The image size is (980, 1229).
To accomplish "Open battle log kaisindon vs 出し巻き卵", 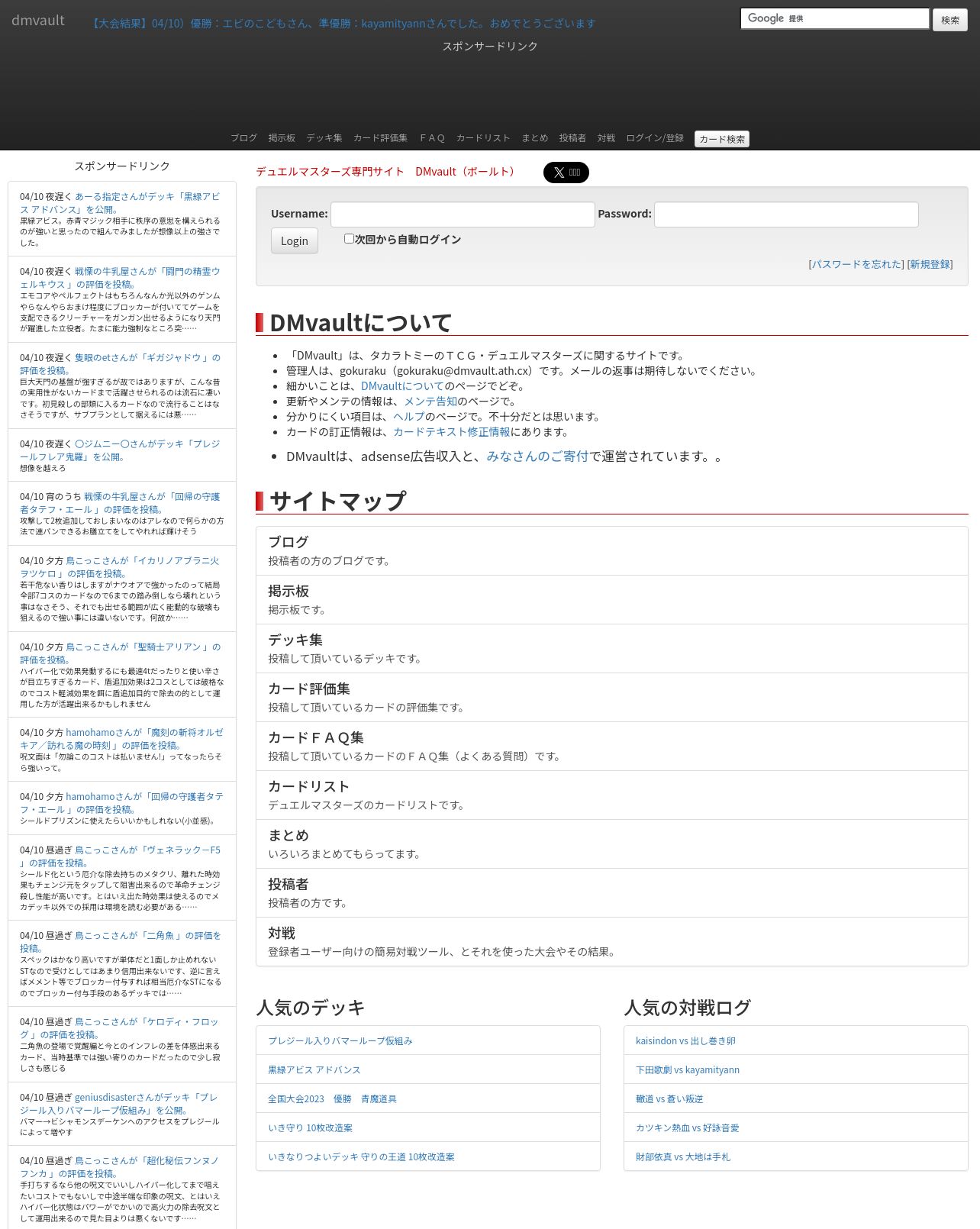I will 685,1041.
